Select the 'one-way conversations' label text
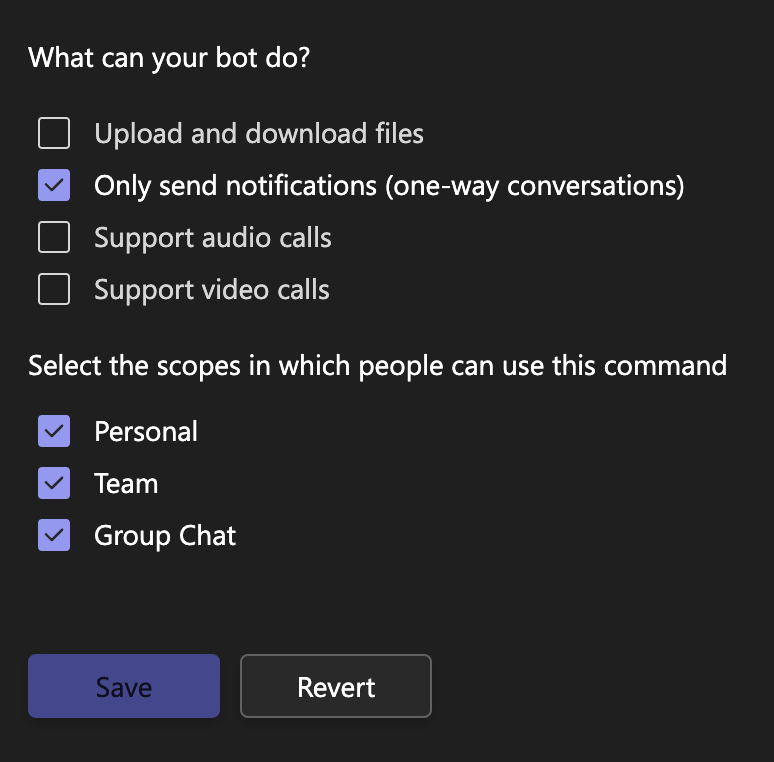 coord(535,186)
